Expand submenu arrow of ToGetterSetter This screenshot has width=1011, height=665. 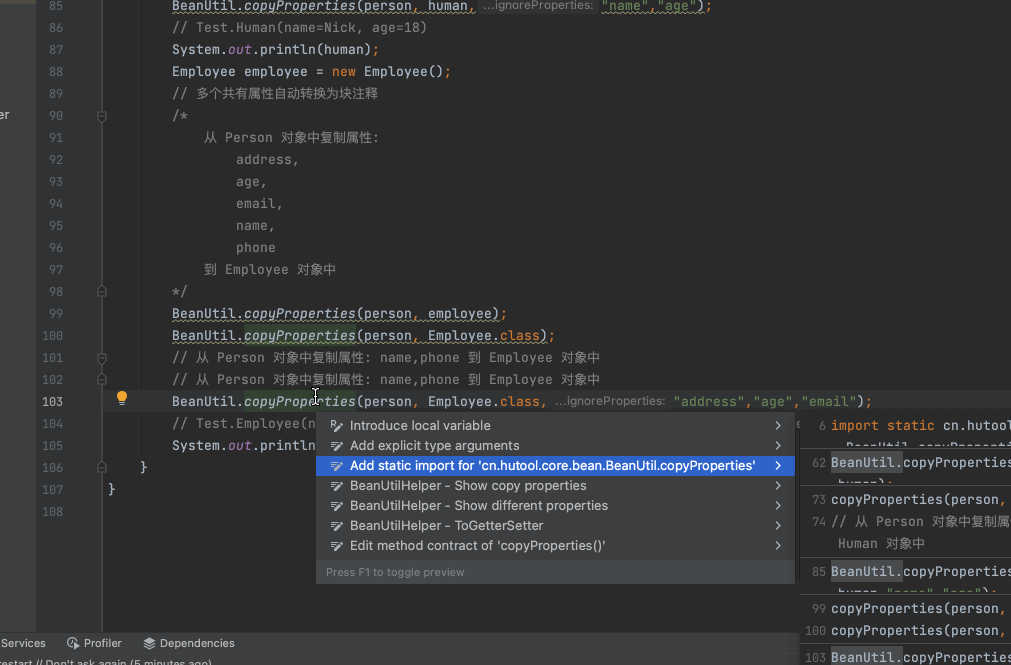tap(778, 526)
